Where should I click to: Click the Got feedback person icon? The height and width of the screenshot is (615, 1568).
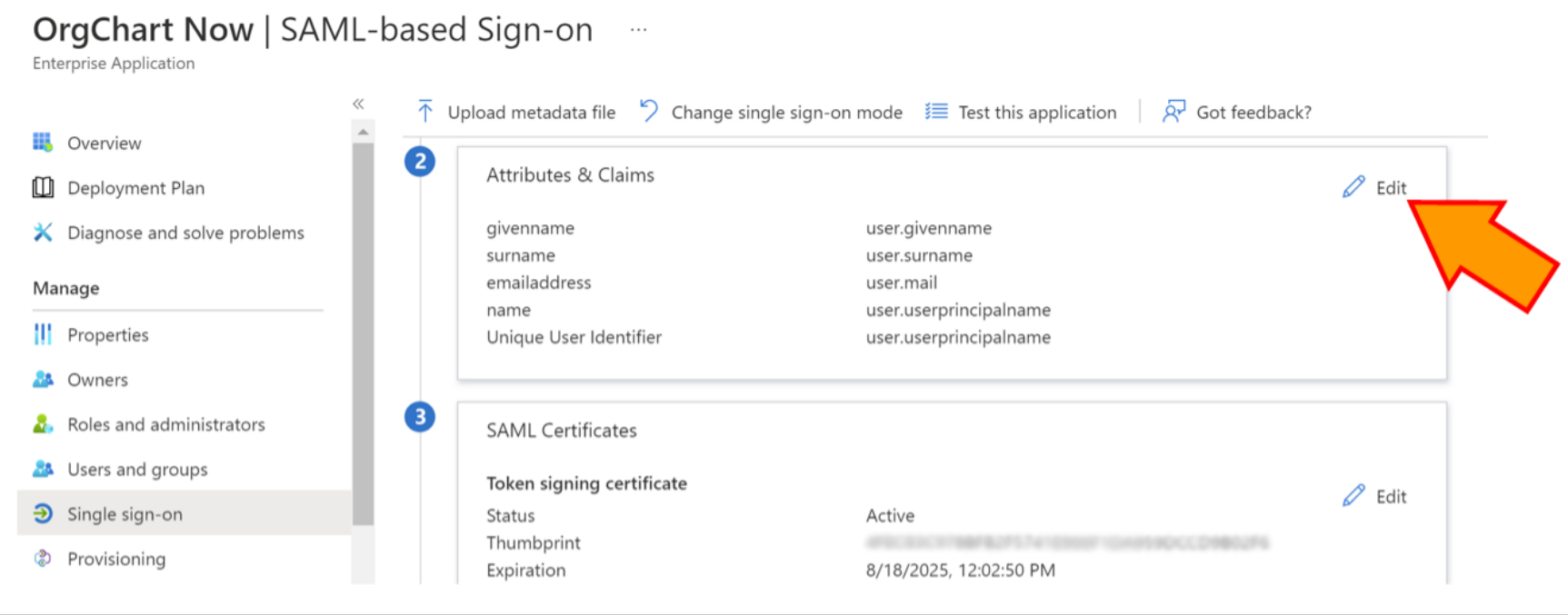pos(1174,111)
